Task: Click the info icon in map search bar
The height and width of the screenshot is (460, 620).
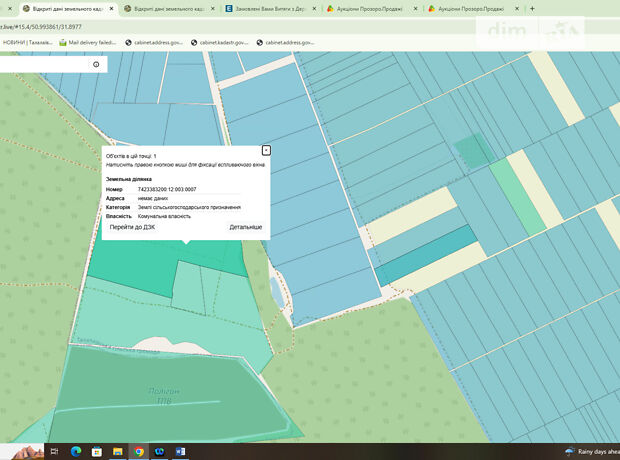Action: 96,64
